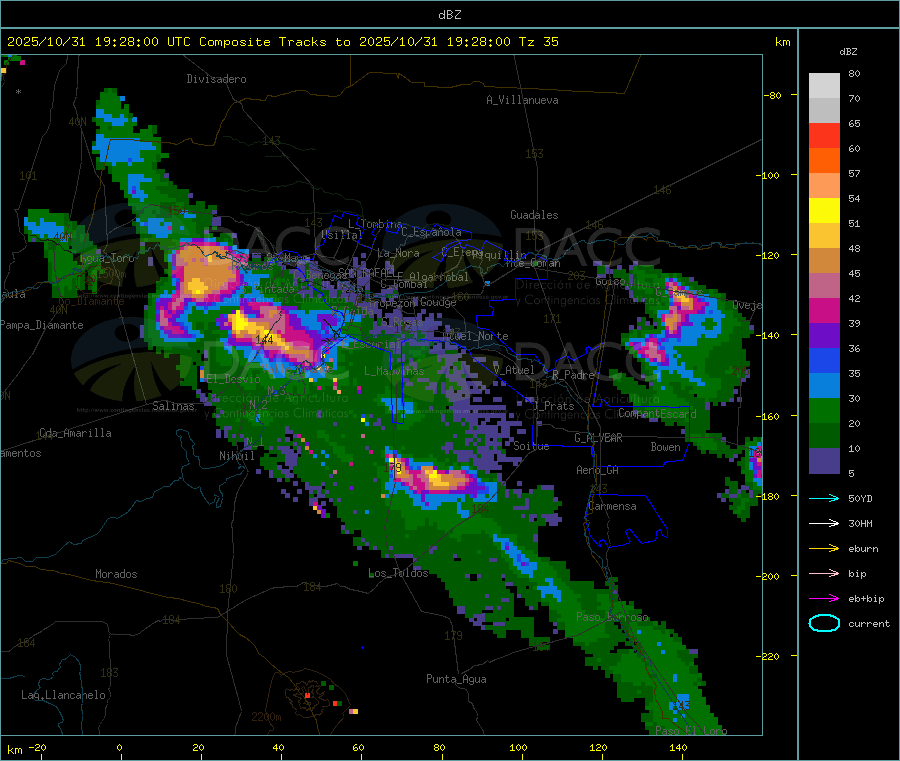The width and height of the screenshot is (900, 761).
Task: Click the 100 km tick on bottom axis
Action: pyautogui.click(x=518, y=747)
